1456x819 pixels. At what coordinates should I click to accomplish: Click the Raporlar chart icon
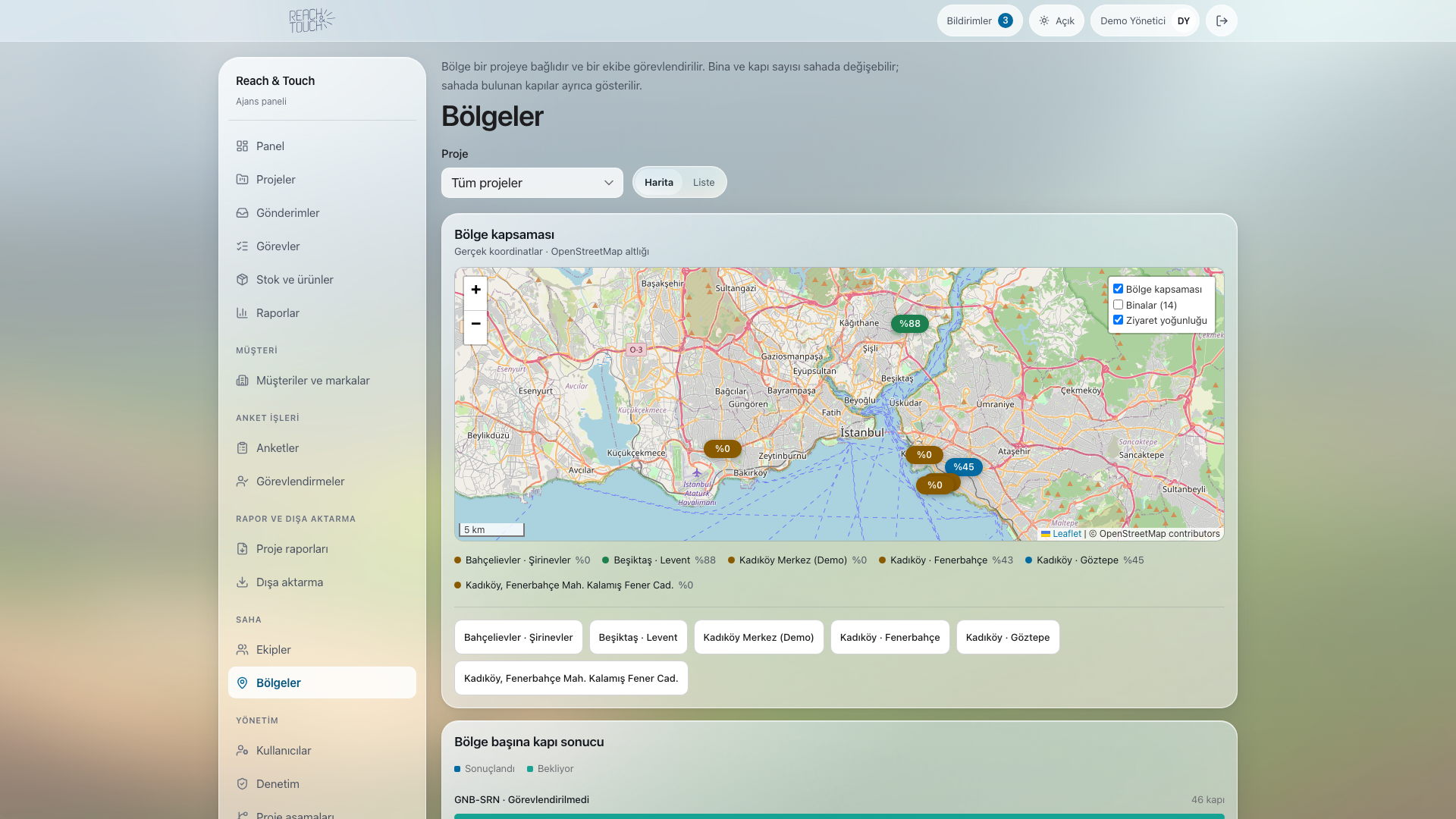point(242,313)
